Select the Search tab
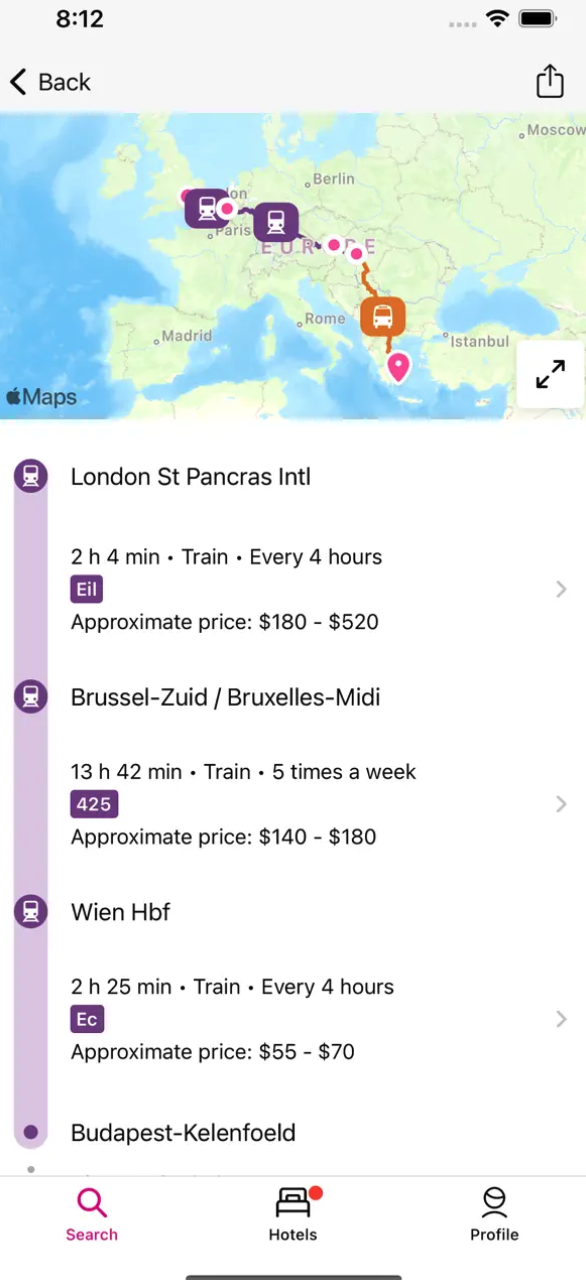The width and height of the screenshot is (586, 1280). [92, 1214]
